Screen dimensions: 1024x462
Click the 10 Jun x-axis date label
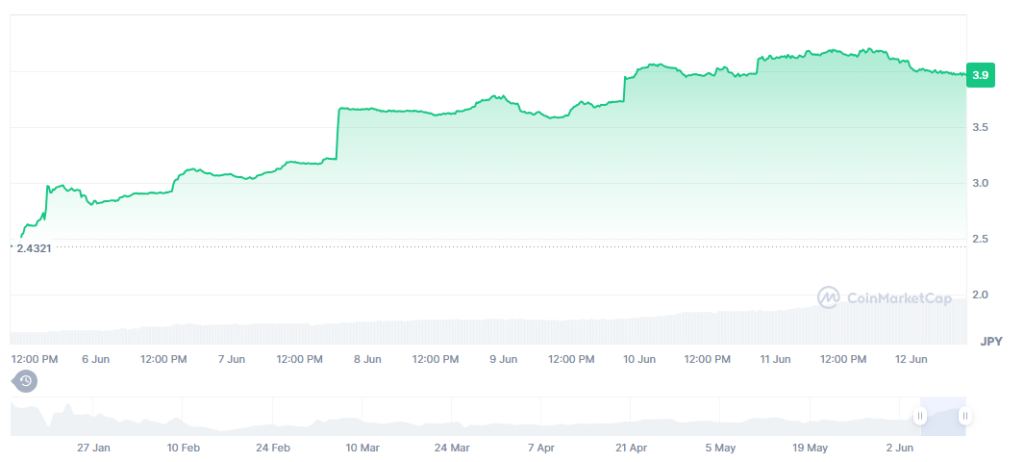pos(639,359)
